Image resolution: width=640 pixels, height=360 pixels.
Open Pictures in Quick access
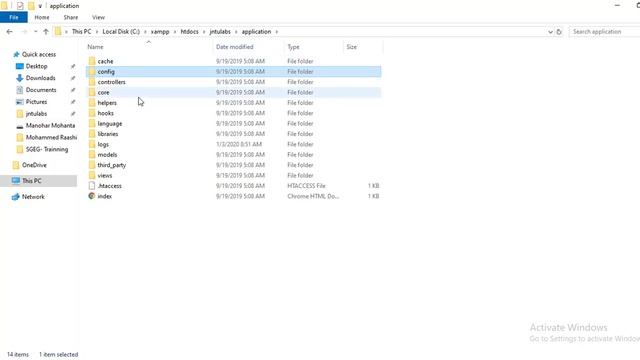tap(36, 102)
